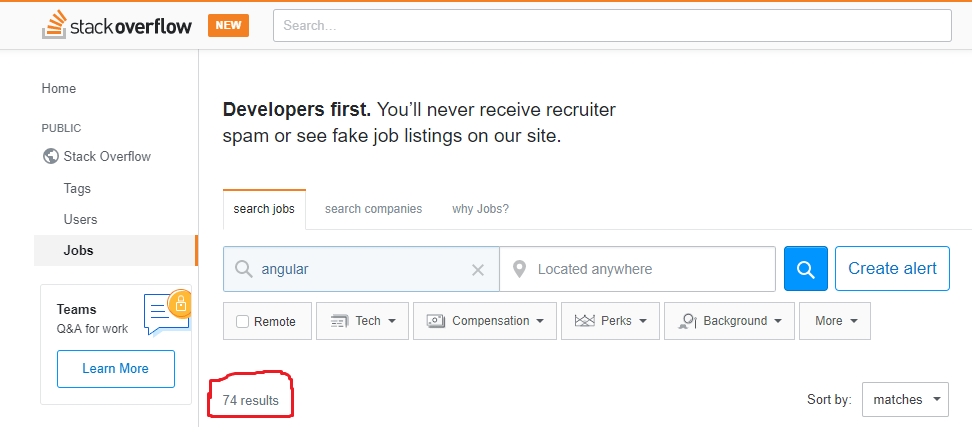Expand the Compensation filter dropdown
The height and width of the screenshot is (427, 972).
(485, 321)
